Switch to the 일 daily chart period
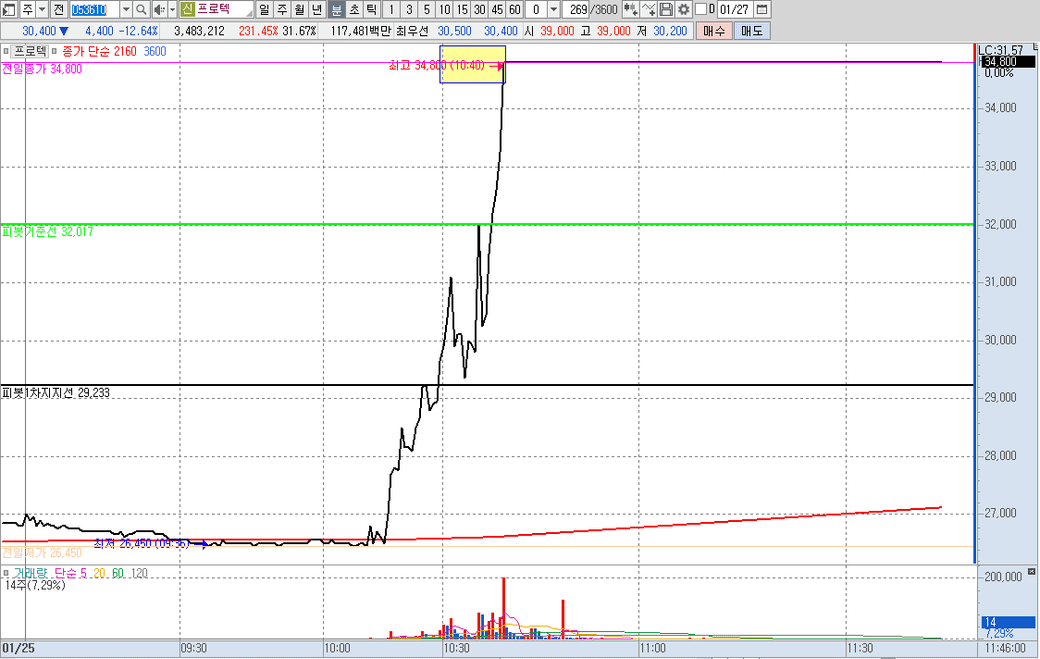Viewport: 1040px width, 659px height. (264, 9)
